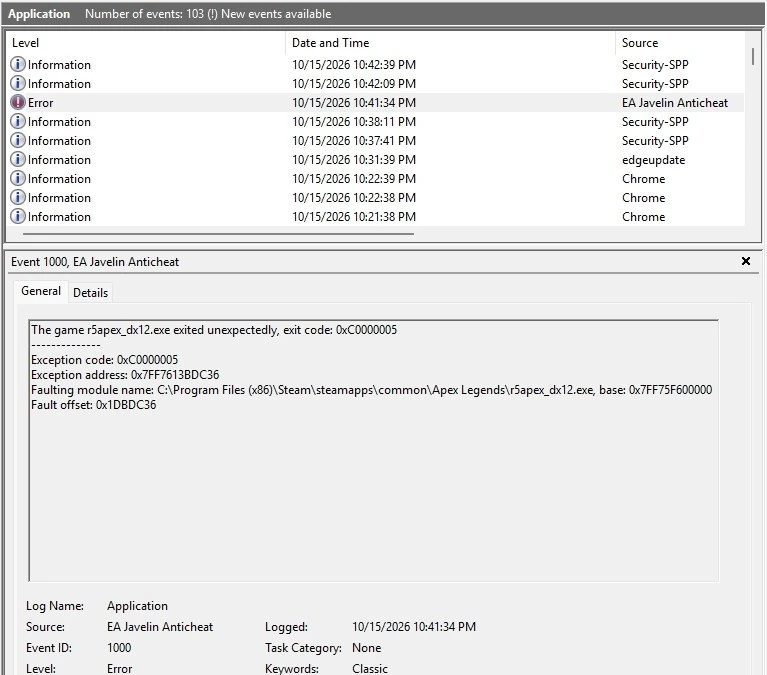Click Chrome source at 10:21:38 PM
This screenshot has height=675, width=767.
[x=643, y=217]
